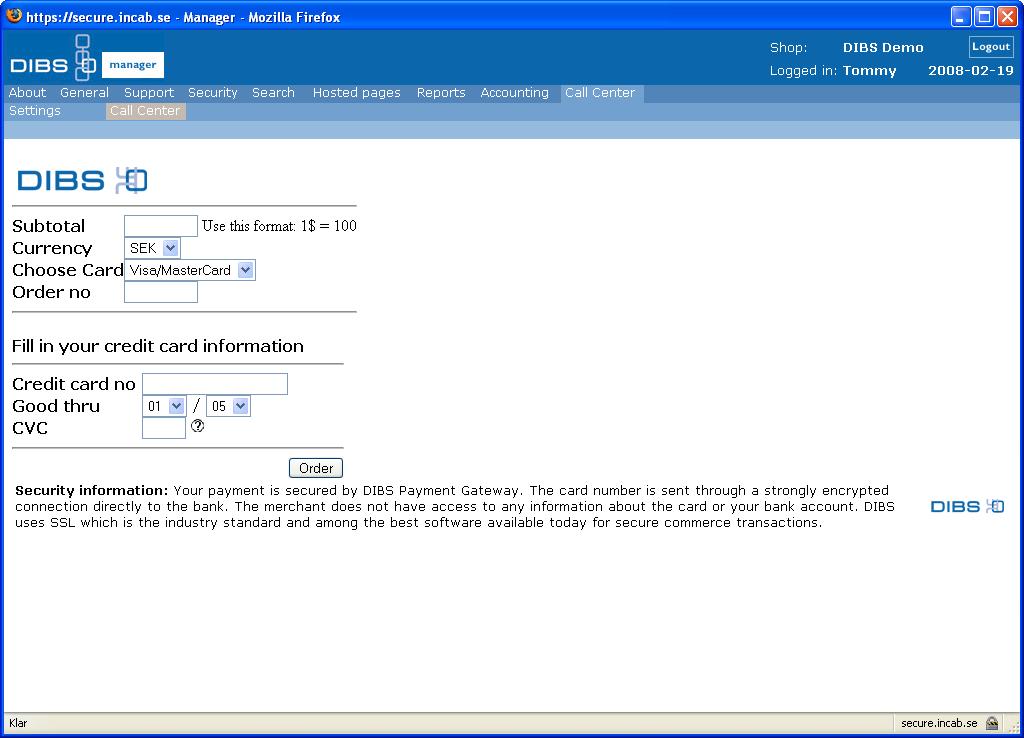Open the Support menu

pyautogui.click(x=149, y=93)
